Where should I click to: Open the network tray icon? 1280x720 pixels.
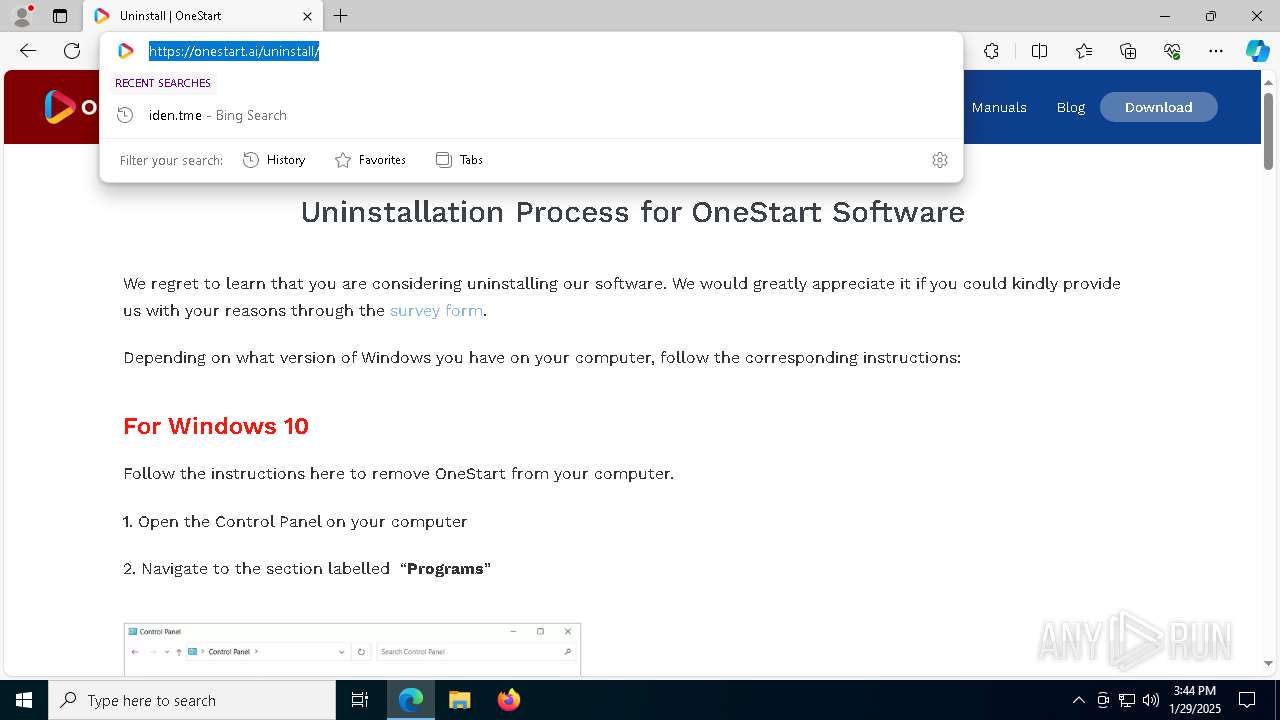coord(1127,700)
